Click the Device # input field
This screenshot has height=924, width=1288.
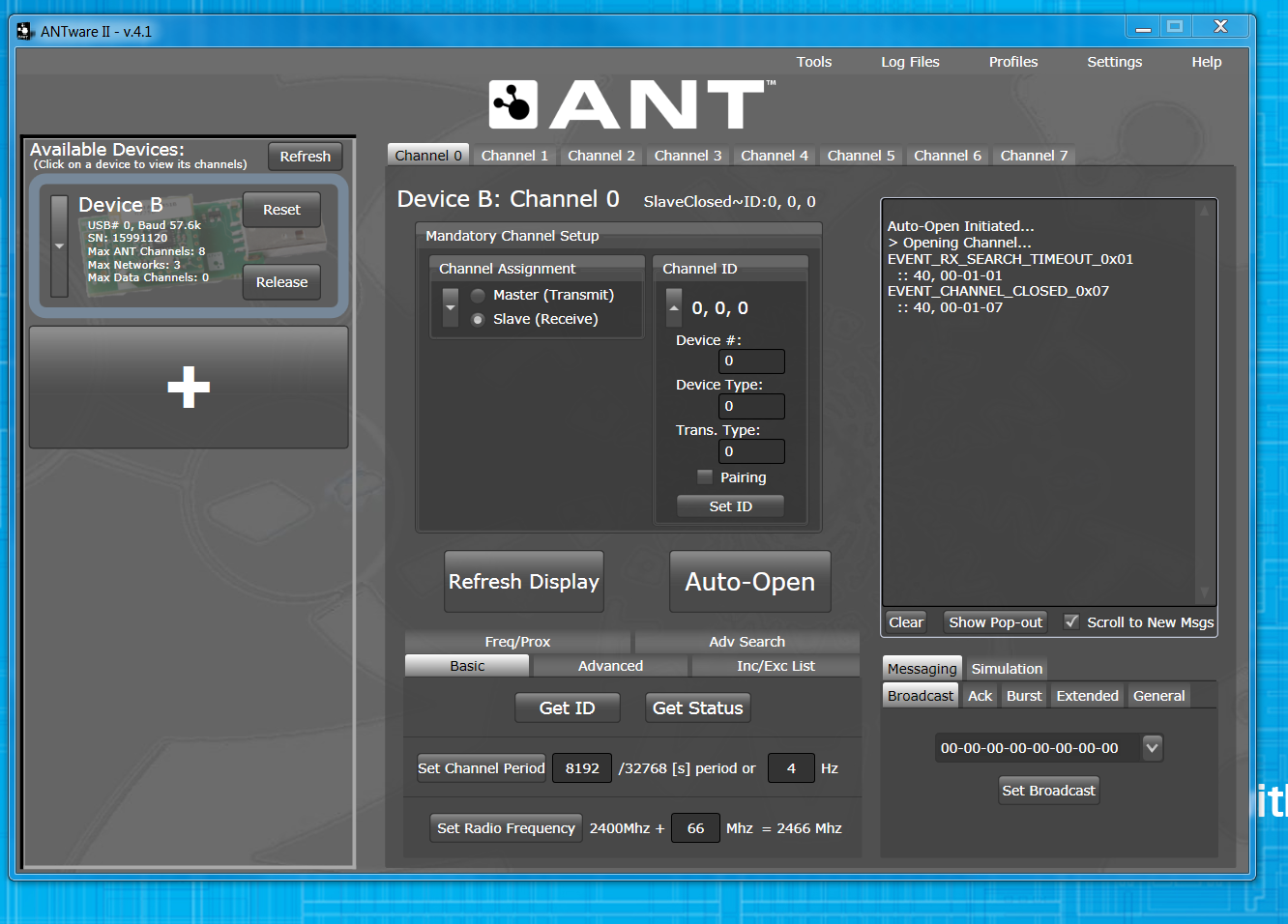coord(751,361)
